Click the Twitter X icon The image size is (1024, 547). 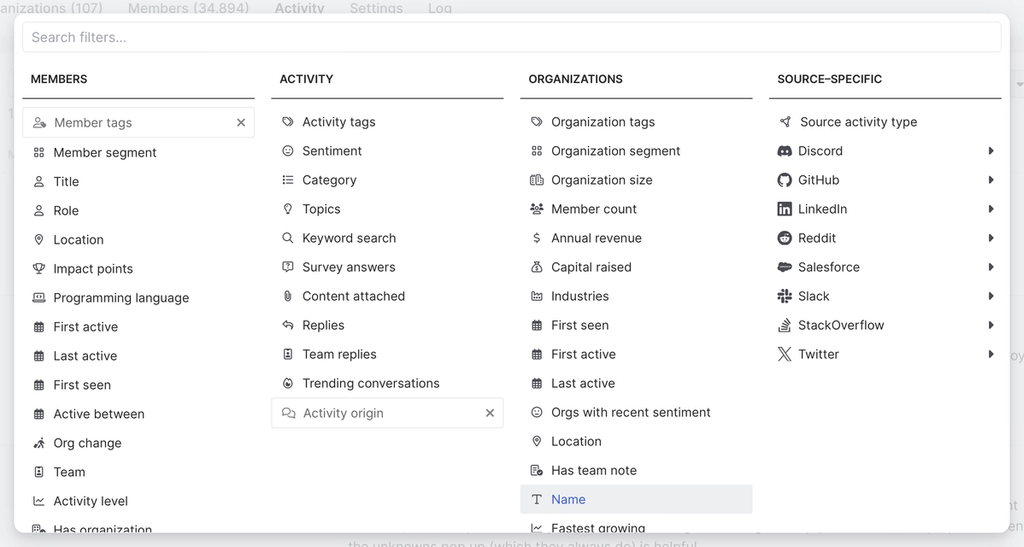[x=785, y=354]
